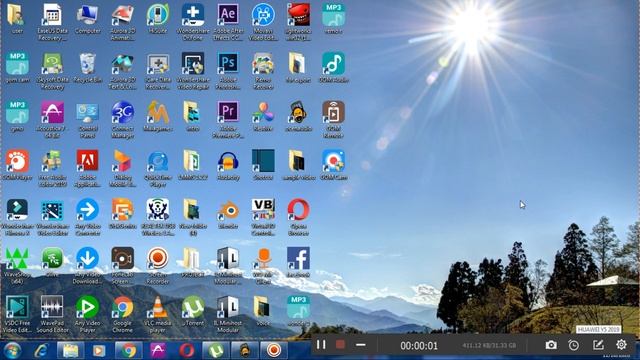Screen dimensions: 640x360
Task: Select the GOM Player desktop icon
Action: [17, 165]
